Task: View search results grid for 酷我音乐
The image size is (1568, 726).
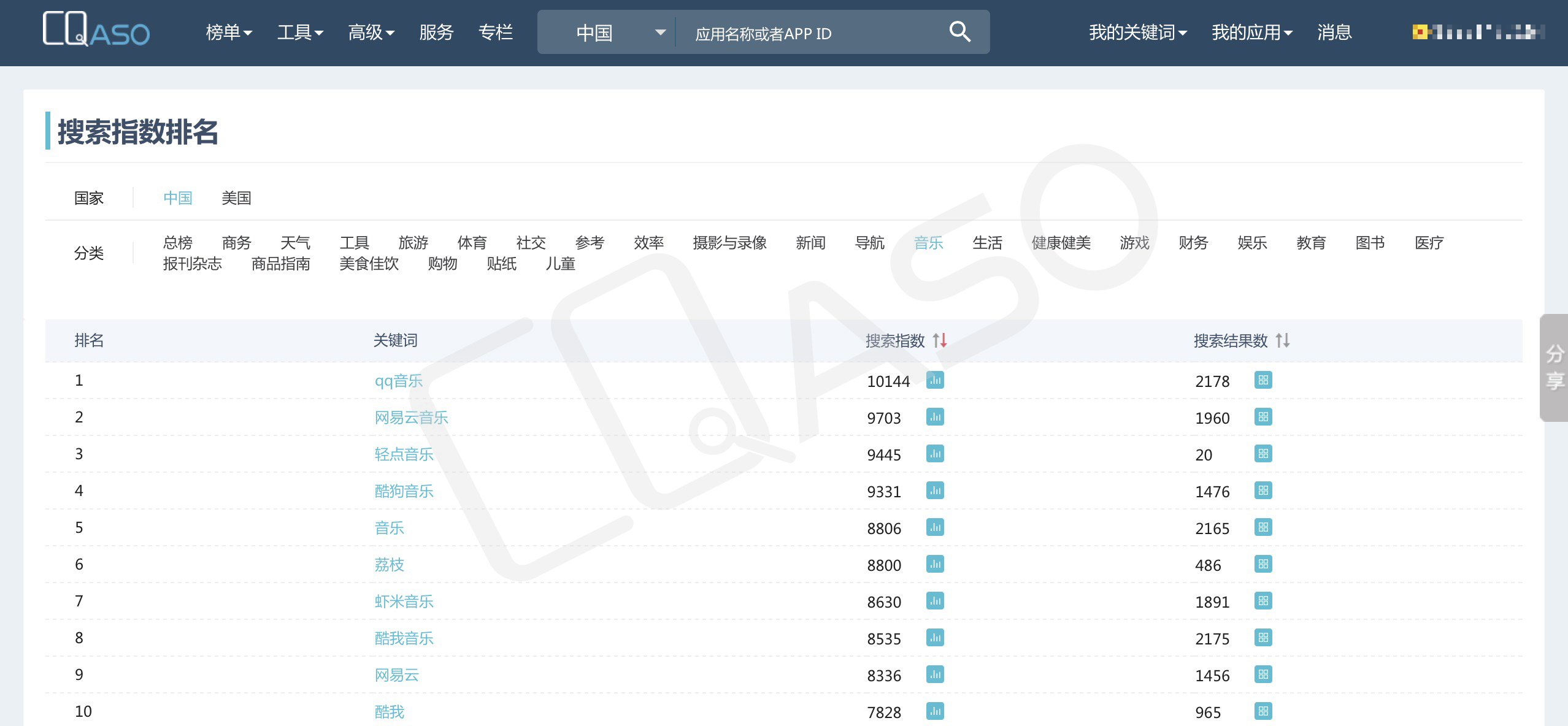Action: tap(1263, 638)
